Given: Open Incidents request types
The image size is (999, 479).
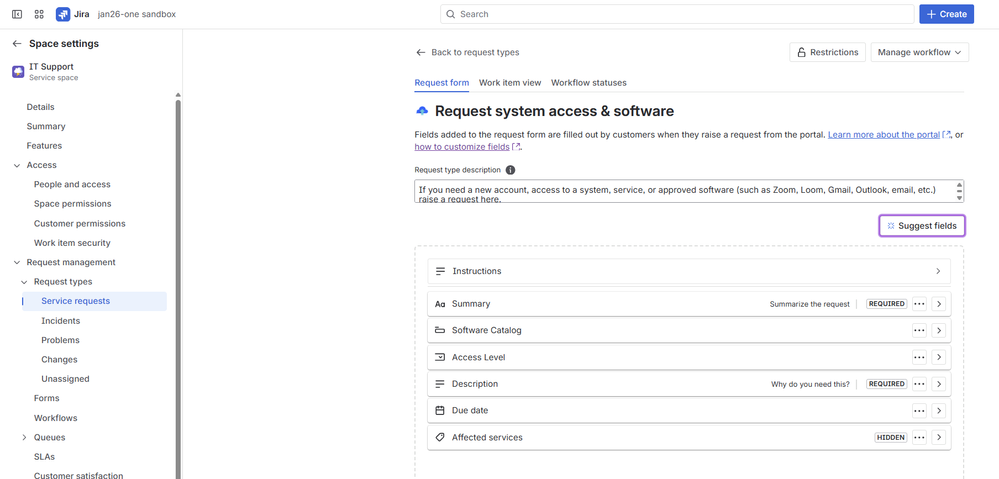Looking at the screenshot, I should tap(61, 321).
